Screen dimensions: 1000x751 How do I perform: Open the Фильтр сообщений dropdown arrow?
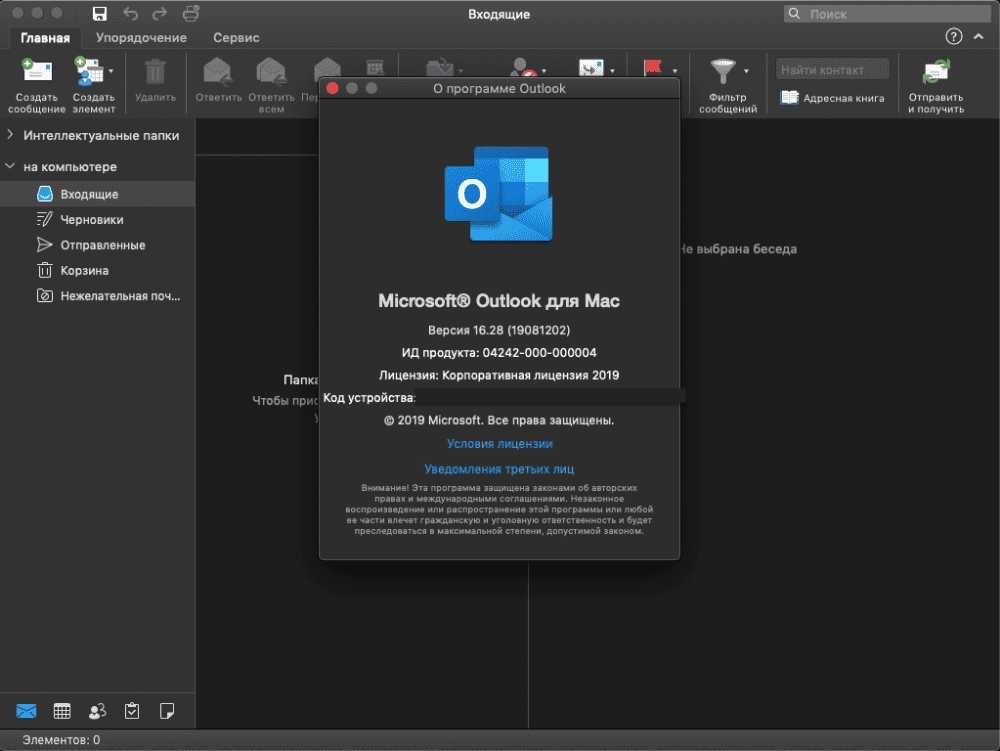pyautogui.click(x=746, y=71)
